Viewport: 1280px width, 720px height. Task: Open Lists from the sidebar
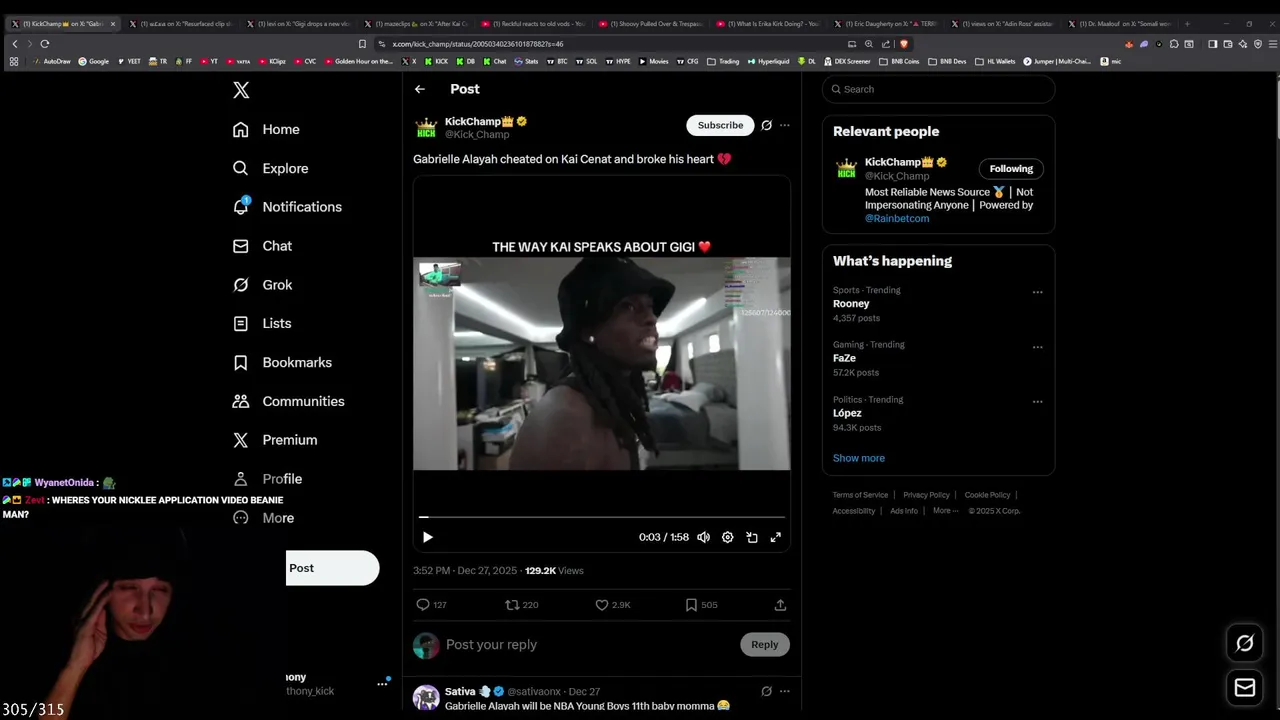coord(262,323)
